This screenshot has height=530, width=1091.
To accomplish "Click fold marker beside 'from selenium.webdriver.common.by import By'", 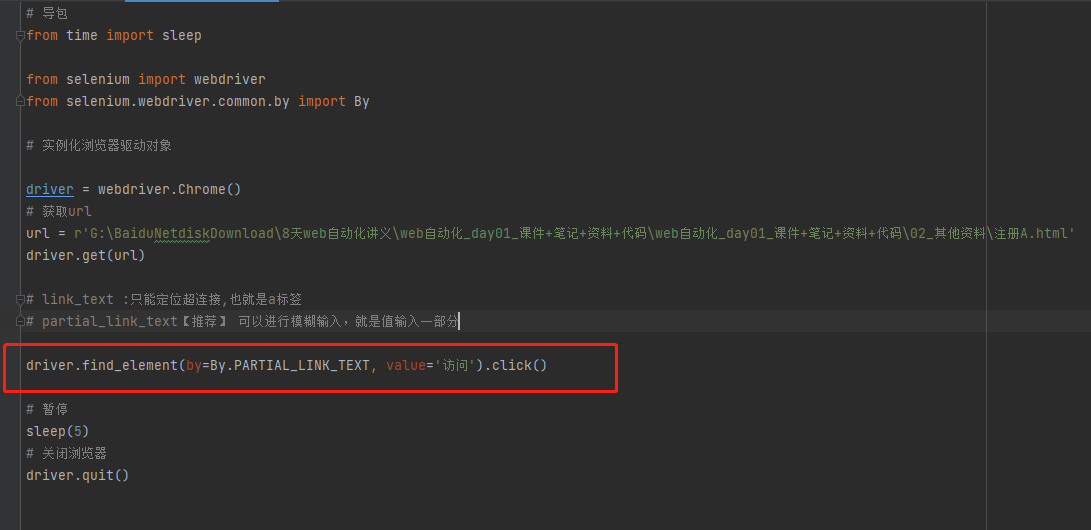I will [20, 101].
